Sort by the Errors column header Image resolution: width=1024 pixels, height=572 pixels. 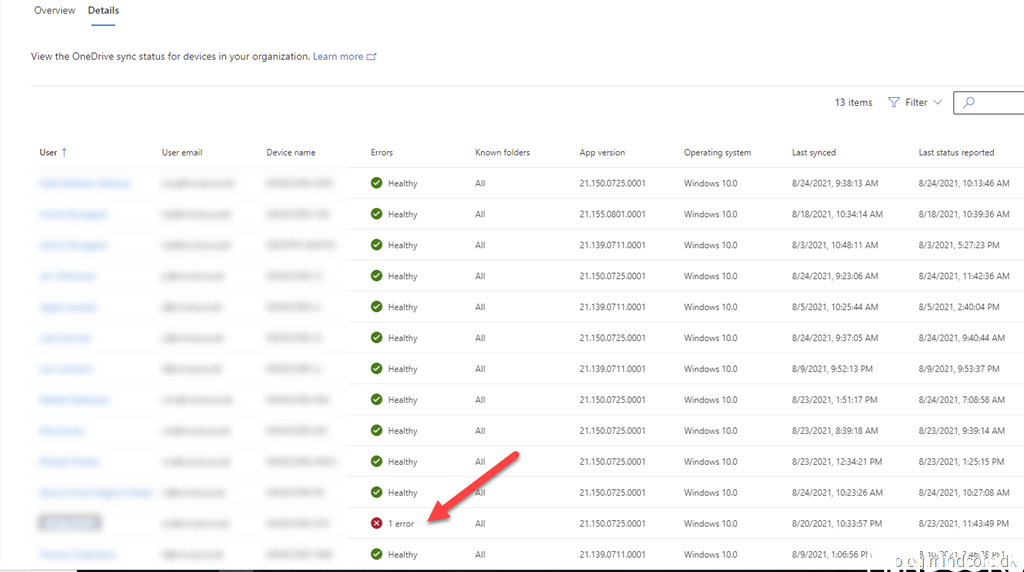pos(382,152)
